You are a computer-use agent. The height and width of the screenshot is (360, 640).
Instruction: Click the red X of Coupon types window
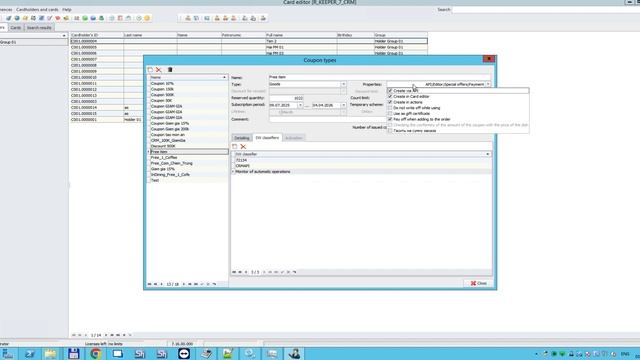[x=489, y=59]
